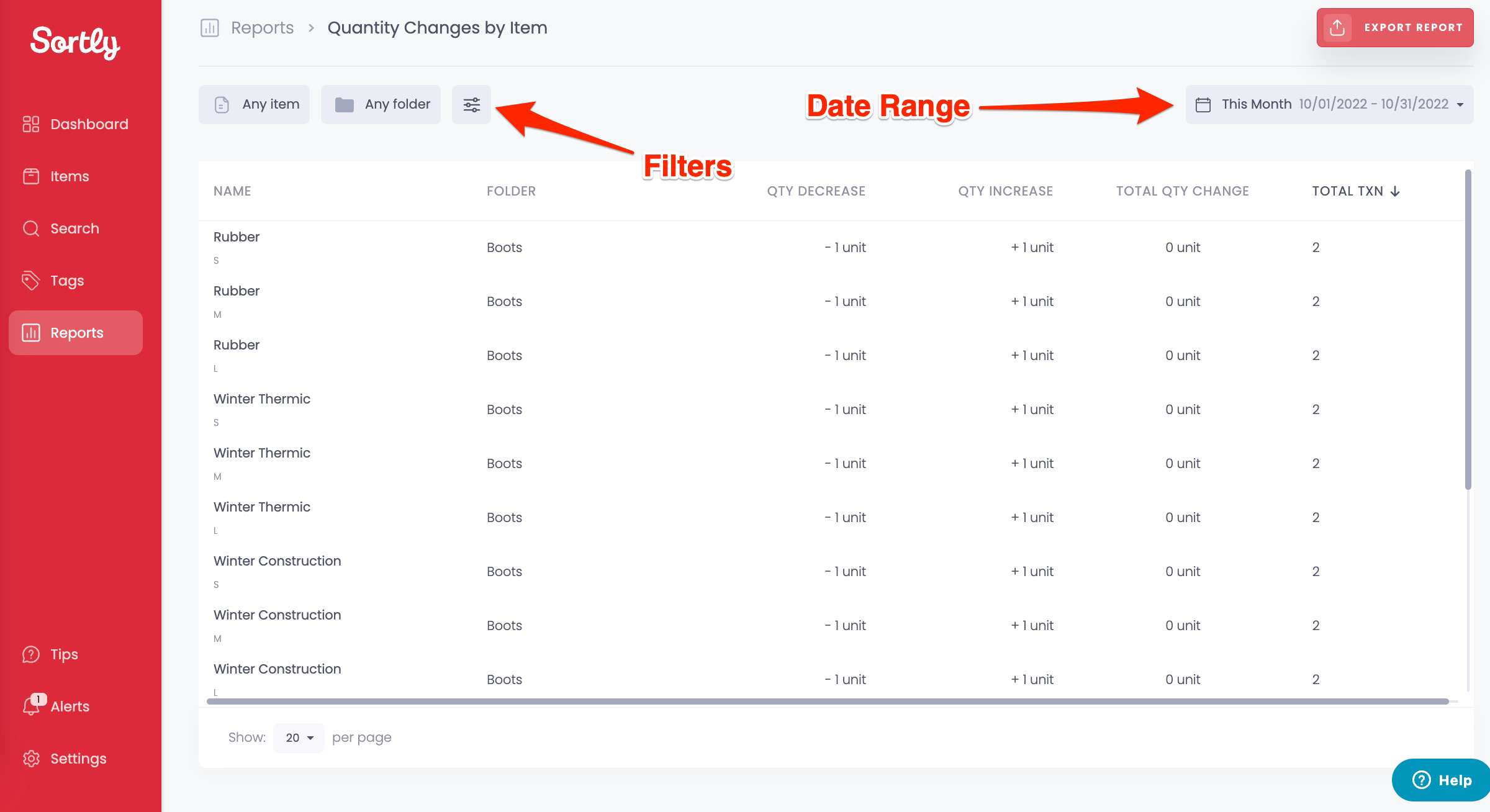Open the 20 per page dropdown
1490x812 pixels.
point(299,738)
